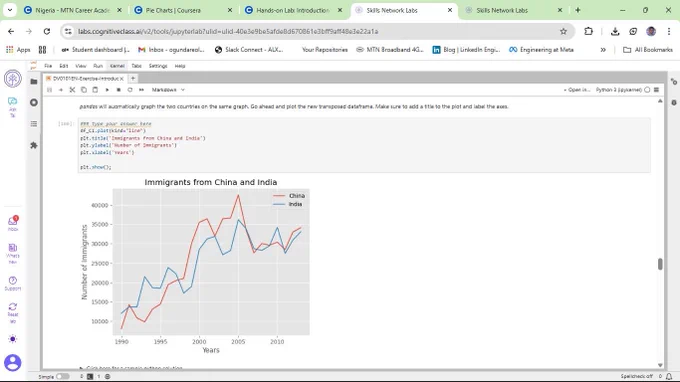Open the Support help icon

coord(13,284)
